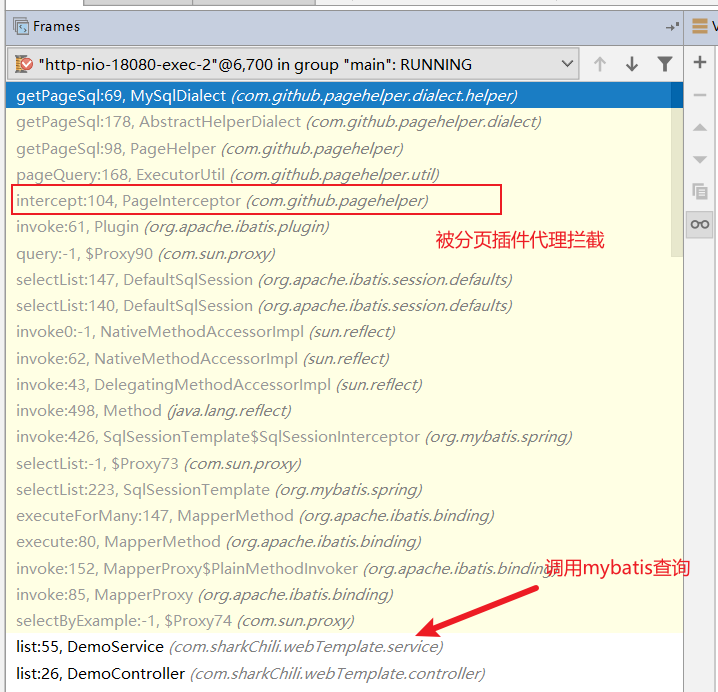Click the previous frame up arrow

[600, 64]
